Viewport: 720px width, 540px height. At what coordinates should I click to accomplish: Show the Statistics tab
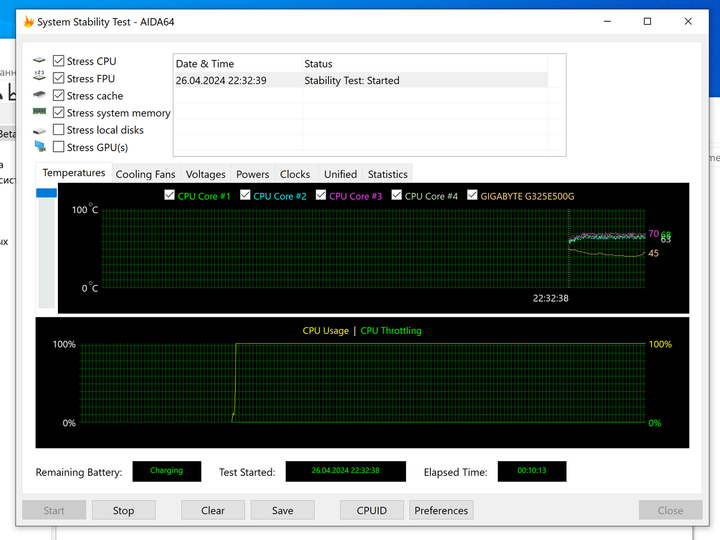tap(388, 174)
